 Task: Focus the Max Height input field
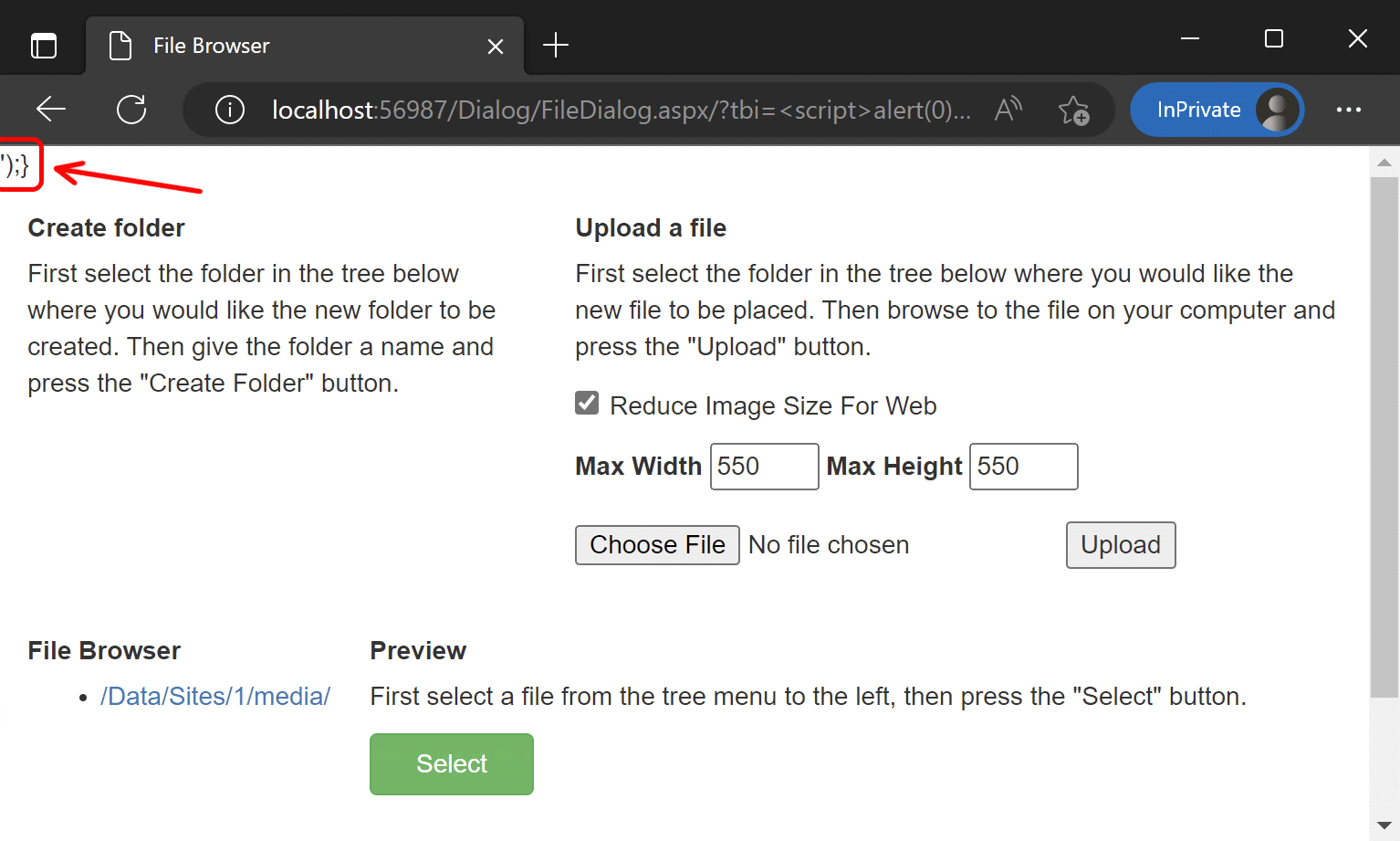(1023, 467)
